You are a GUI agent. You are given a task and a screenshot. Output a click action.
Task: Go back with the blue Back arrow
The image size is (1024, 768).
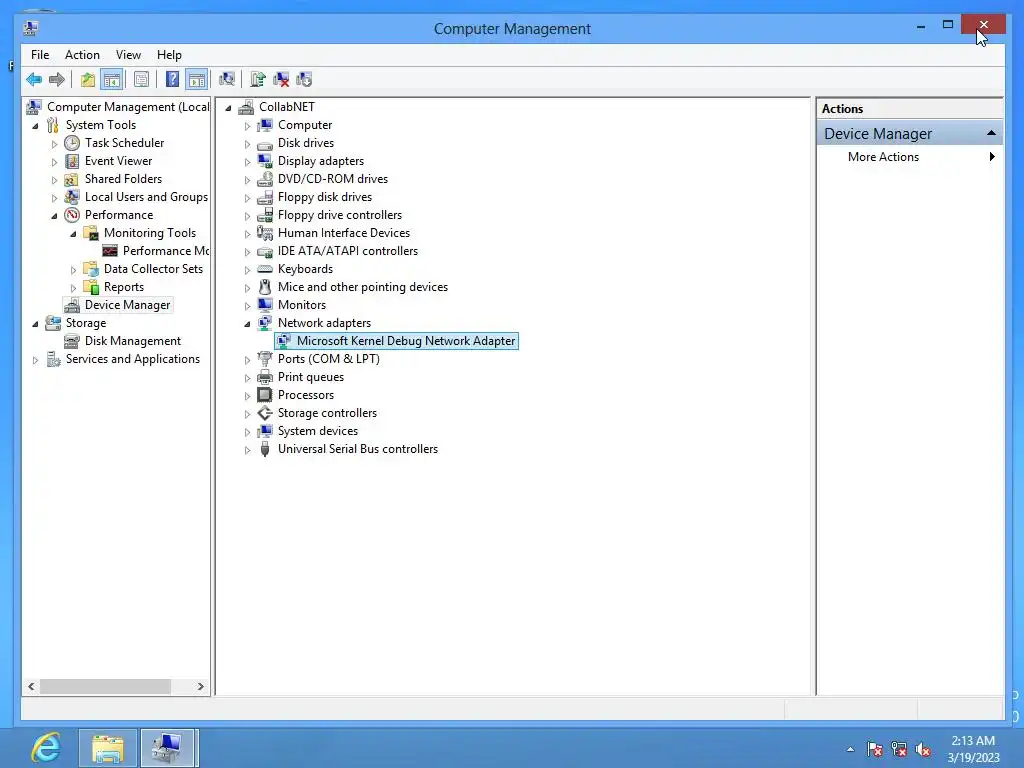(34, 80)
